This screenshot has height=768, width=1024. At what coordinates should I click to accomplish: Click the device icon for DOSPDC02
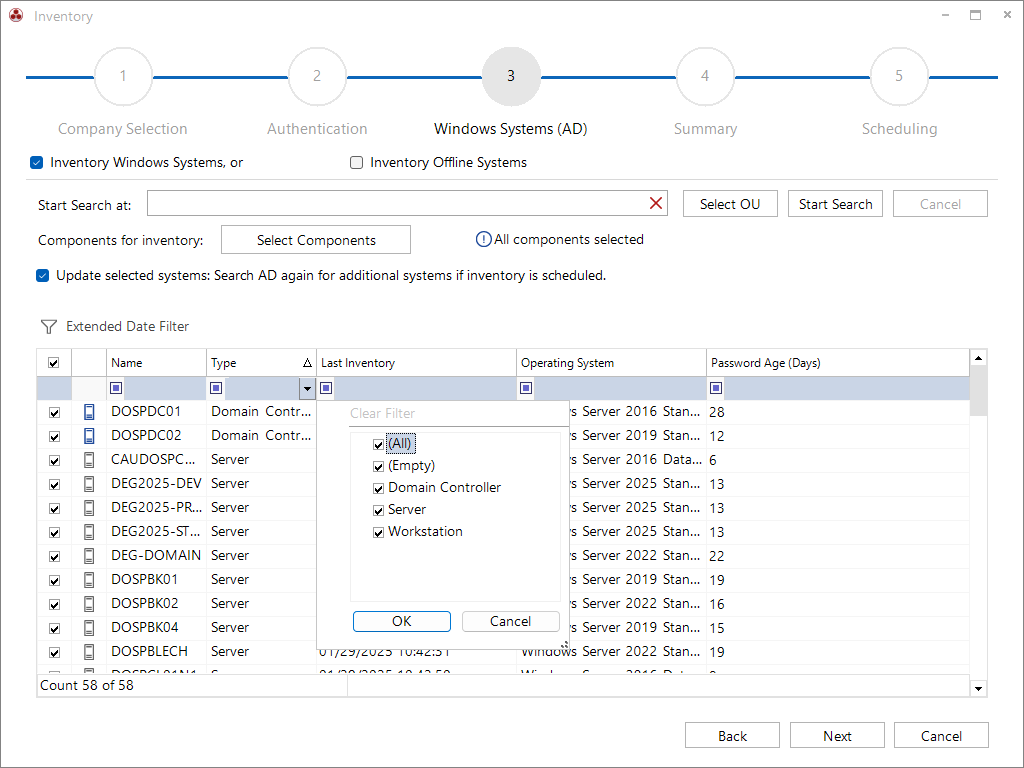click(89, 436)
